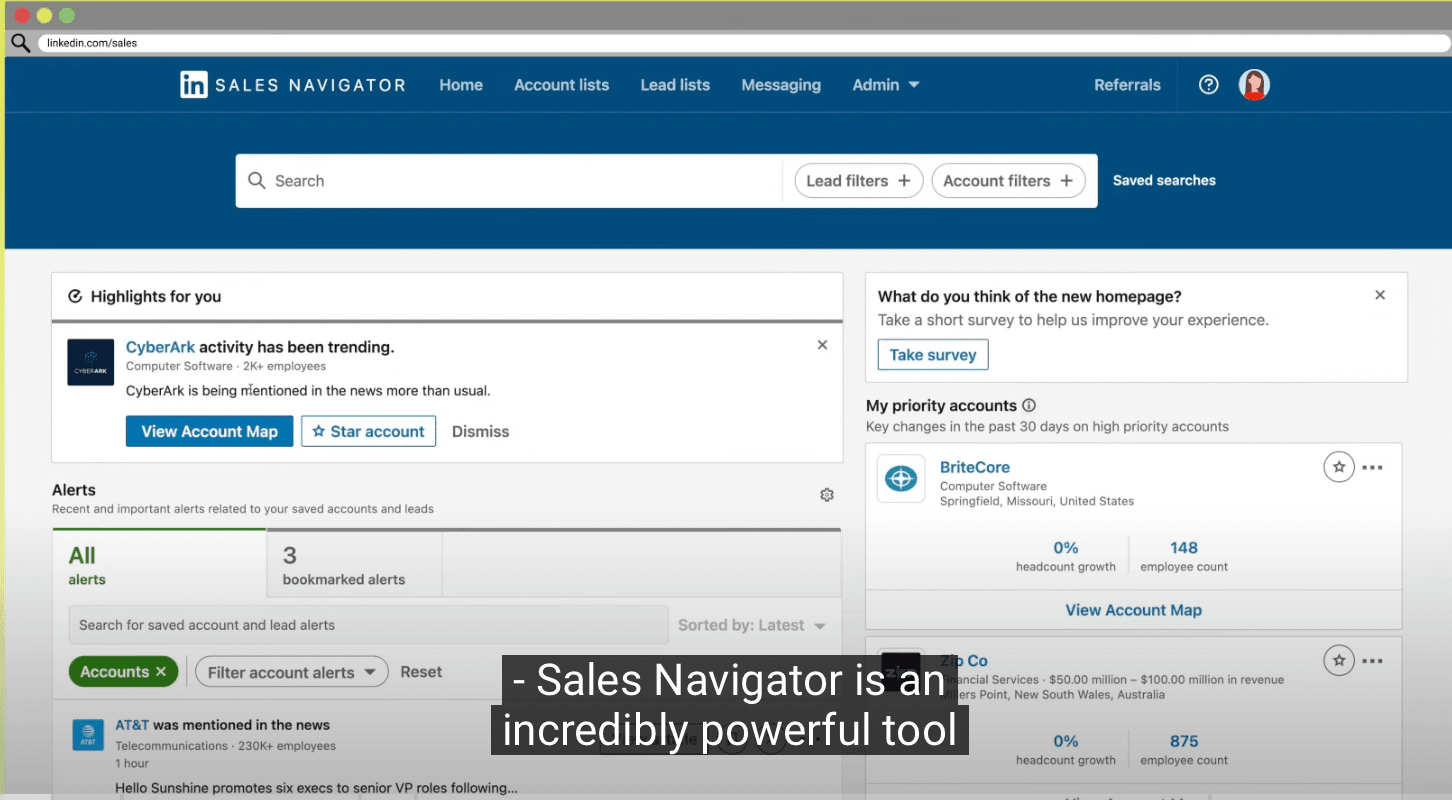Focus the saved account alerts search field

(367, 625)
